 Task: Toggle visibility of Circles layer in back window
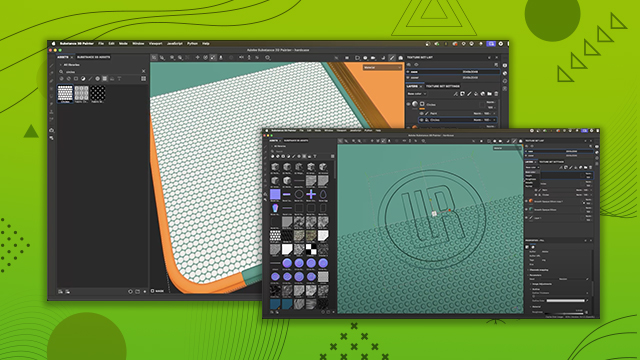pos(408,104)
